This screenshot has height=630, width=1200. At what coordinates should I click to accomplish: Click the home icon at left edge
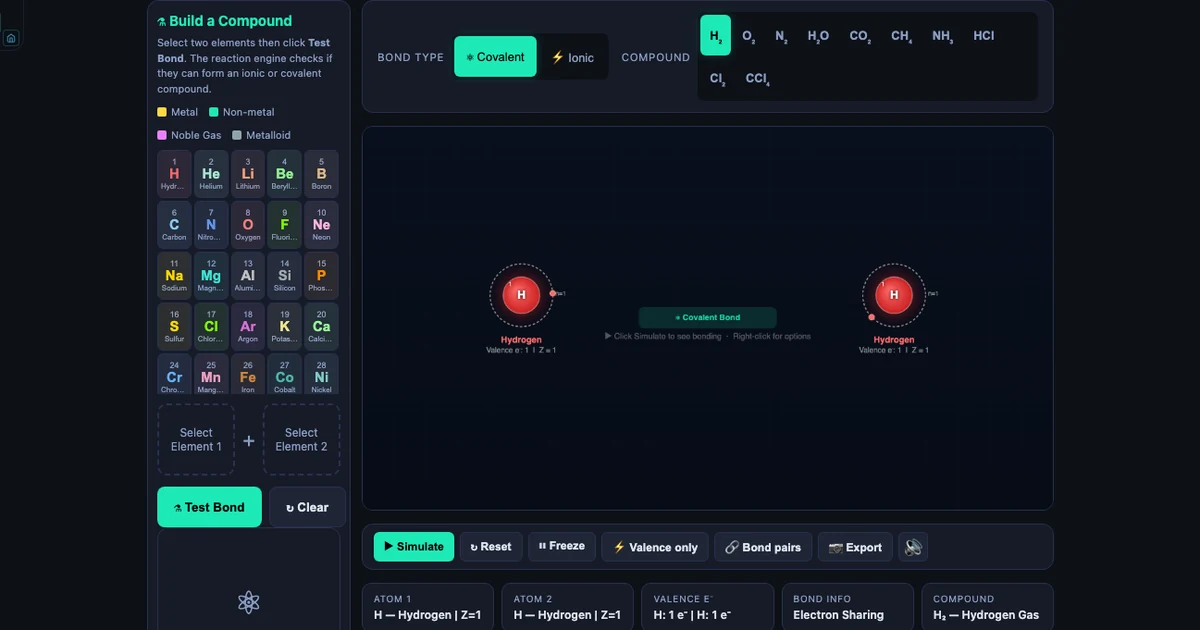pos(11,38)
